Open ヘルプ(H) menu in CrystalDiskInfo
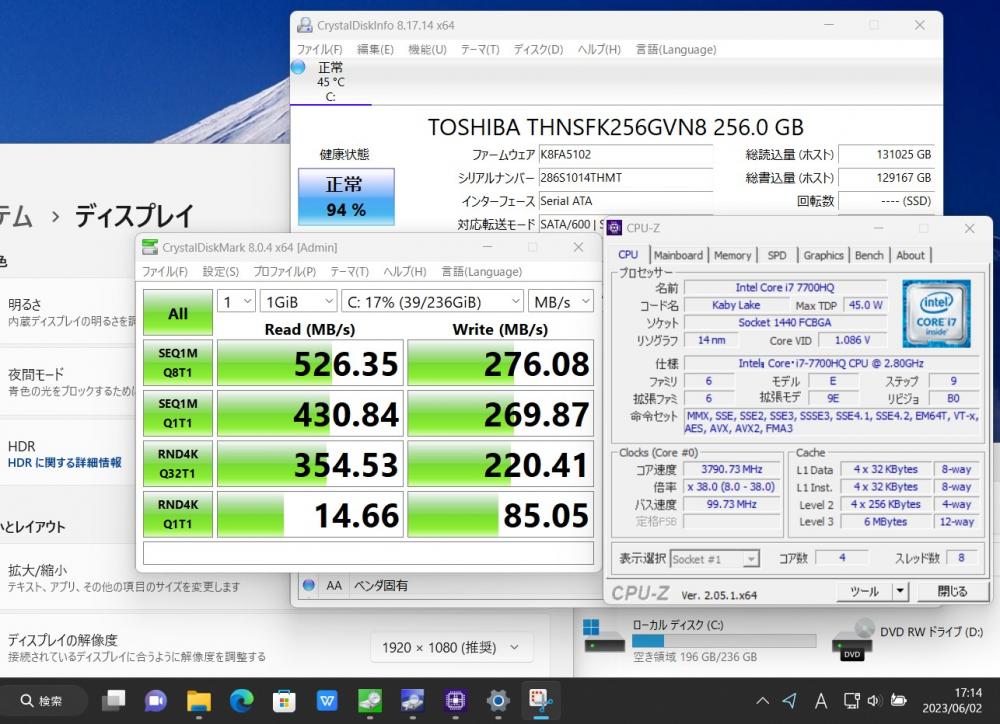 (599, 50)
